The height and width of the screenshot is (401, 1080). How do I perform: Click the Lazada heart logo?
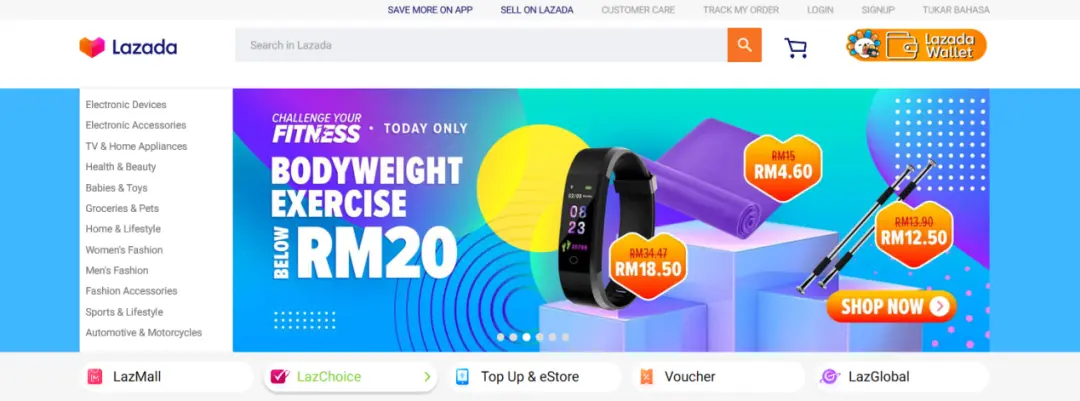92,47
